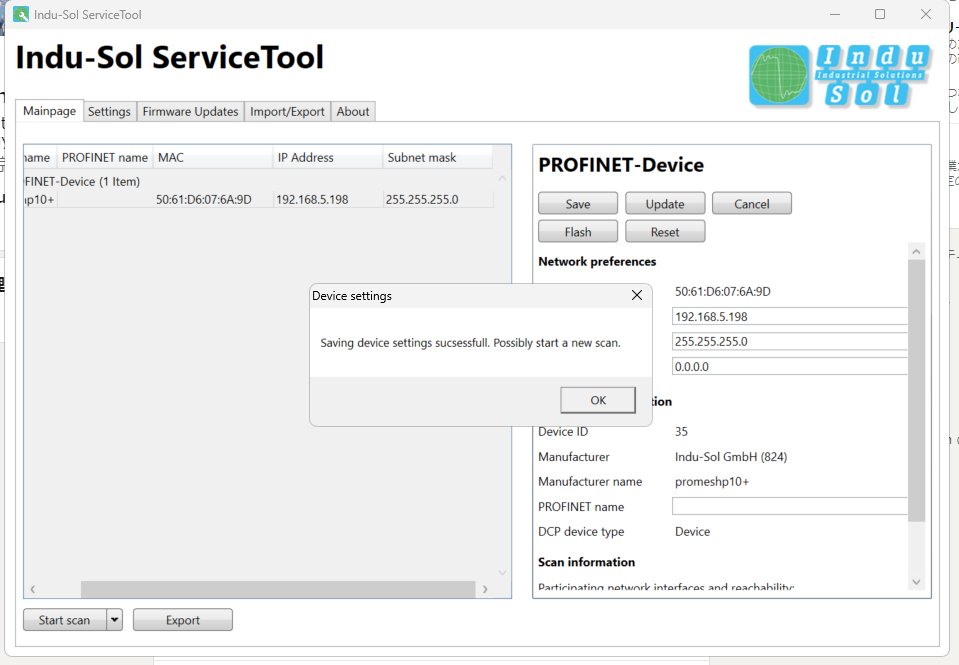
Task: Click the subnet mask field 255.255.255.0
Action: pos(790,341)
